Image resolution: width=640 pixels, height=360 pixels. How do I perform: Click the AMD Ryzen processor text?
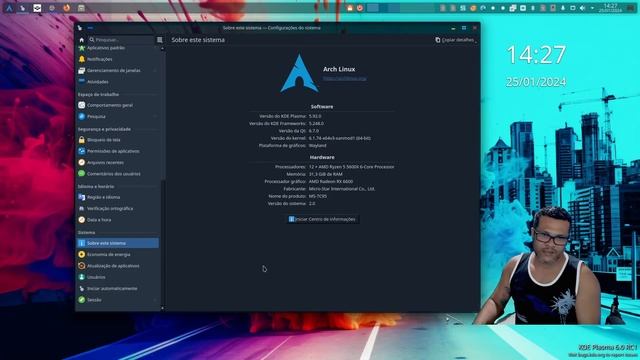[351, 167]
